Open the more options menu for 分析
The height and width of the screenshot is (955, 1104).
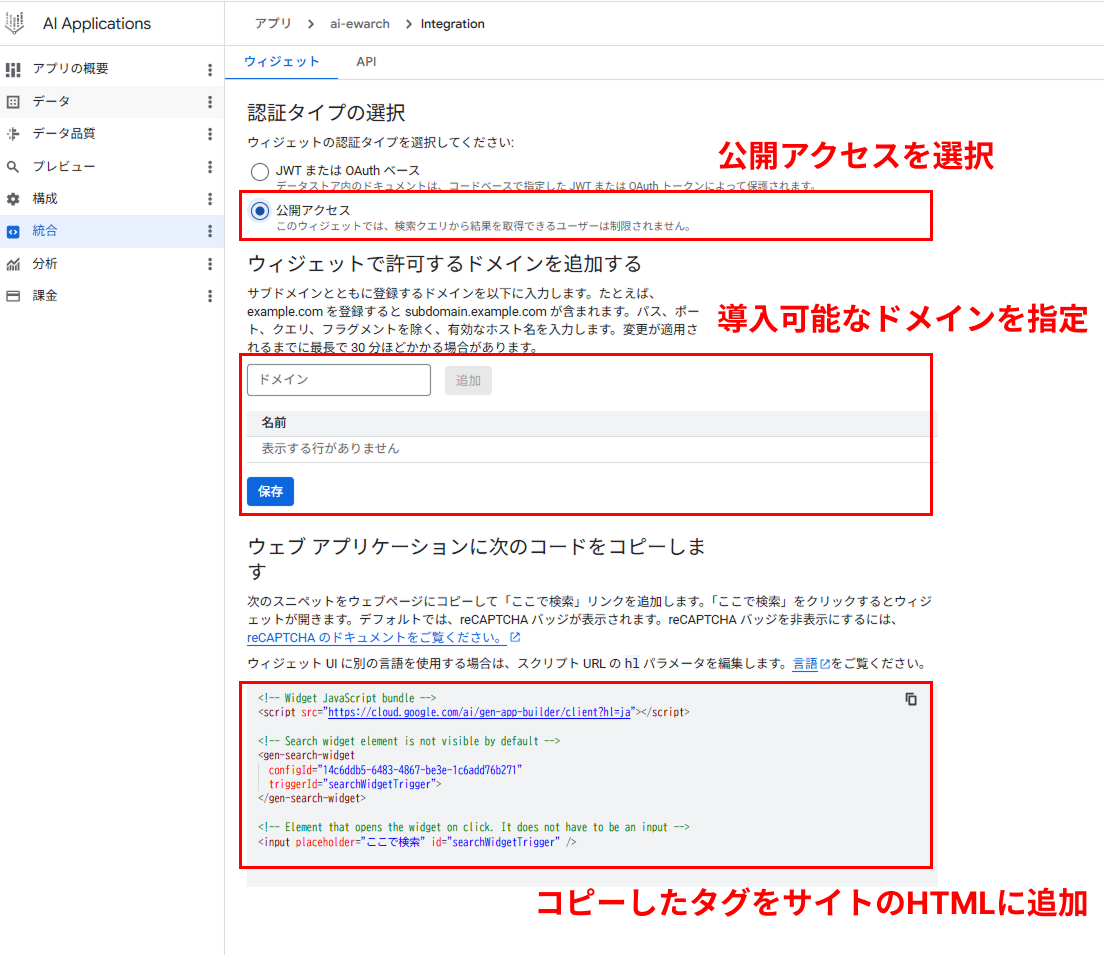210,264
